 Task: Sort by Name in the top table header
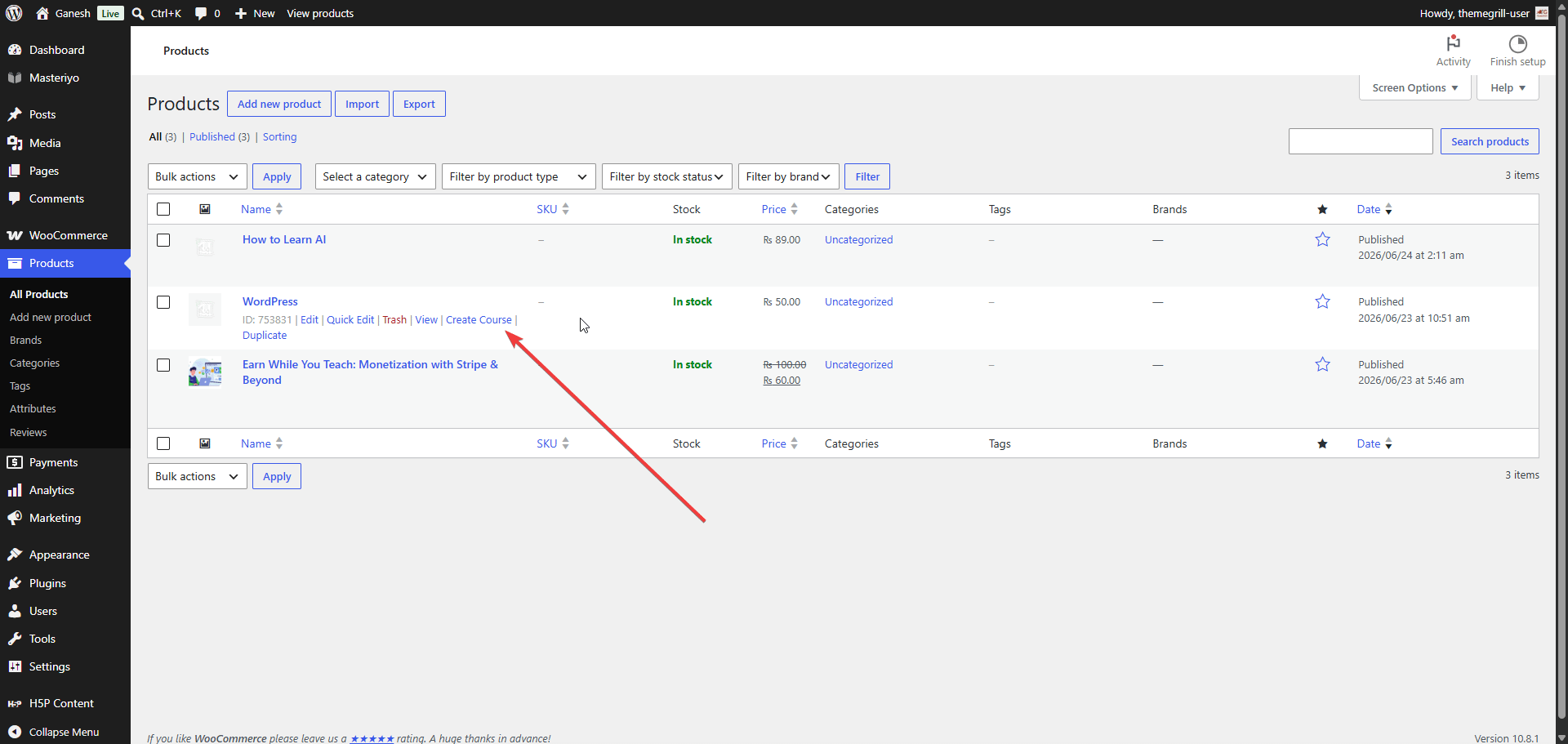click(261, 209)
